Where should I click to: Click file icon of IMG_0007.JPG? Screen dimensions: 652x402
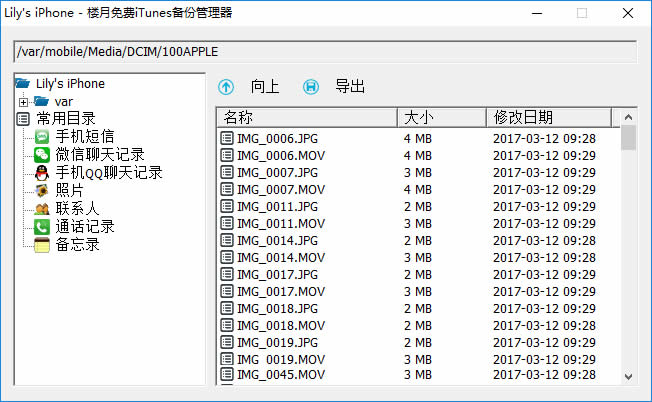pos(227,172)
